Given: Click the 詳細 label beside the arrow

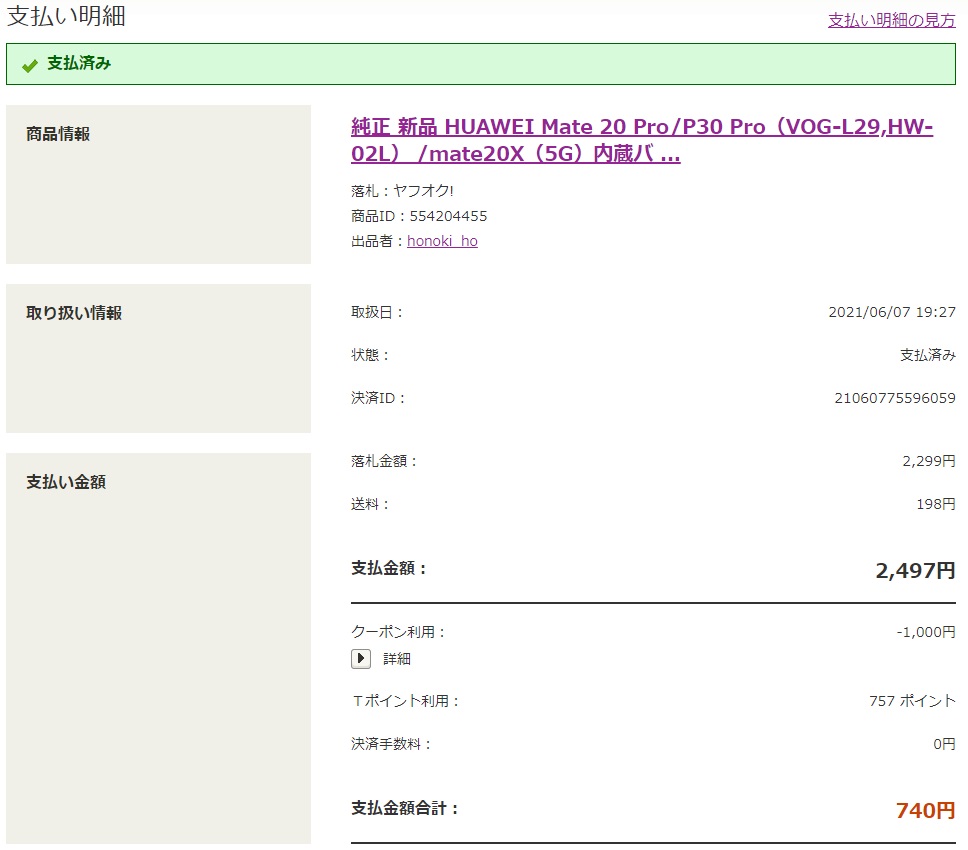Looking at the screenshot, I should tap(397, 659).
